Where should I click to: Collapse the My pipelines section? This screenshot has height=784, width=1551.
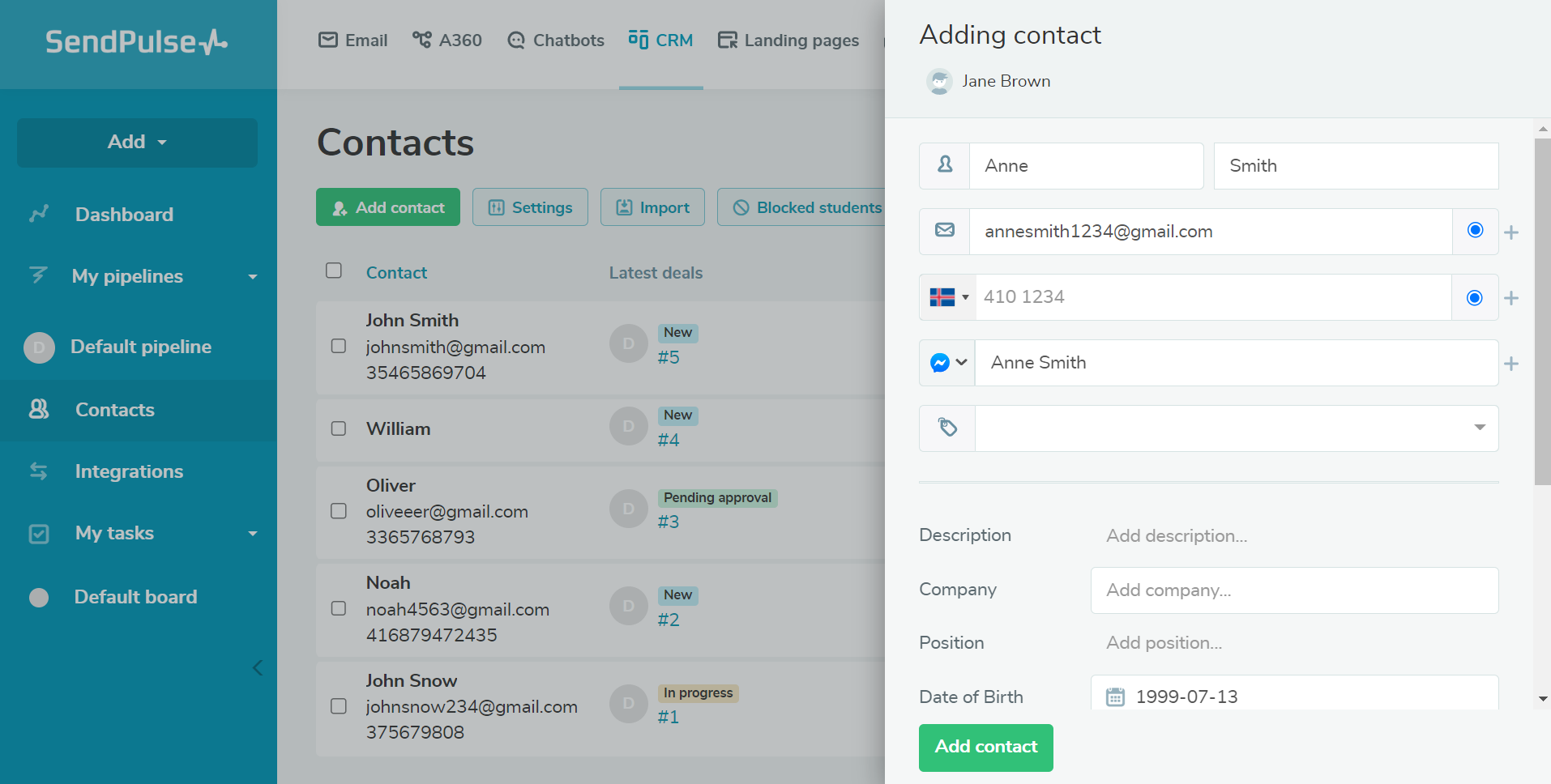(253, 276)
